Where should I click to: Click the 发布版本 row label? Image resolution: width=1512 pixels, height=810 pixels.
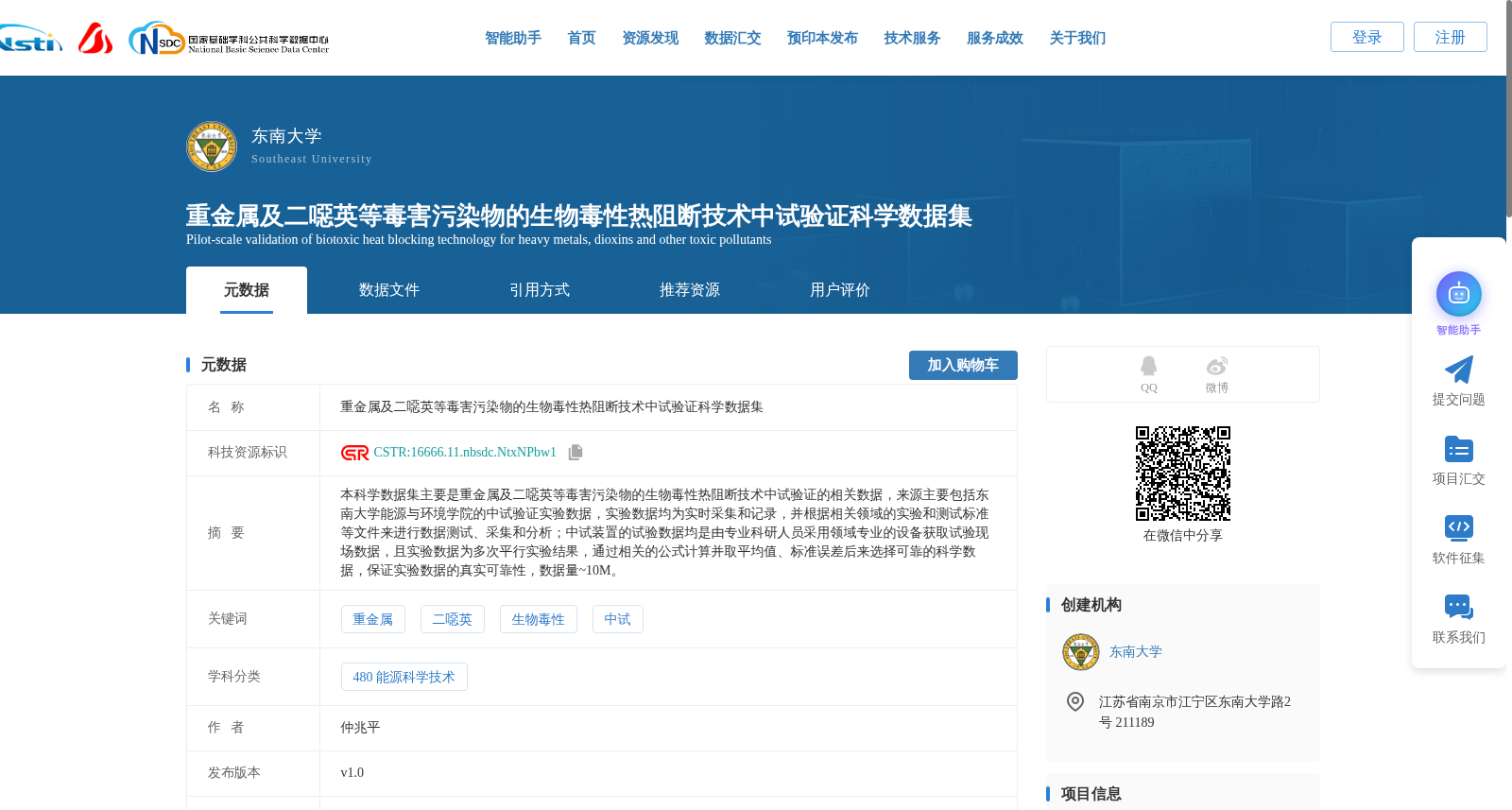coord(234,773)
